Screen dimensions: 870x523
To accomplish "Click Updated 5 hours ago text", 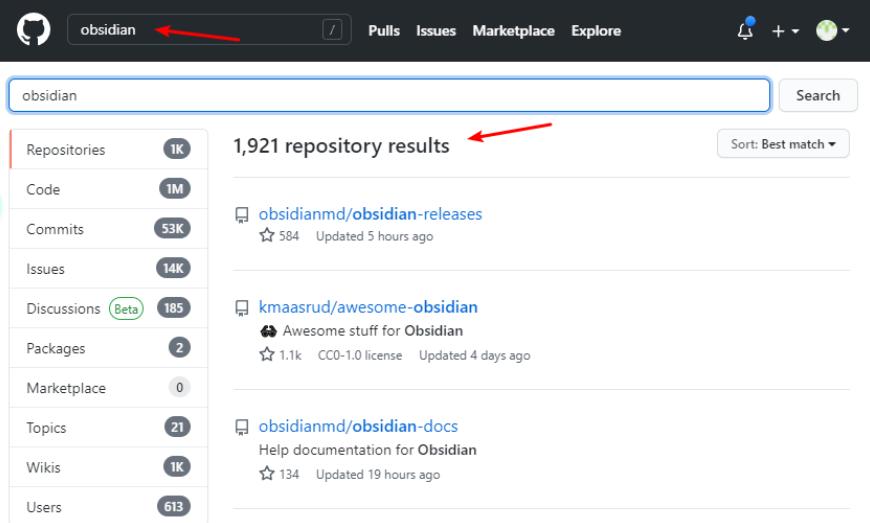I will [x=375, y=236].
